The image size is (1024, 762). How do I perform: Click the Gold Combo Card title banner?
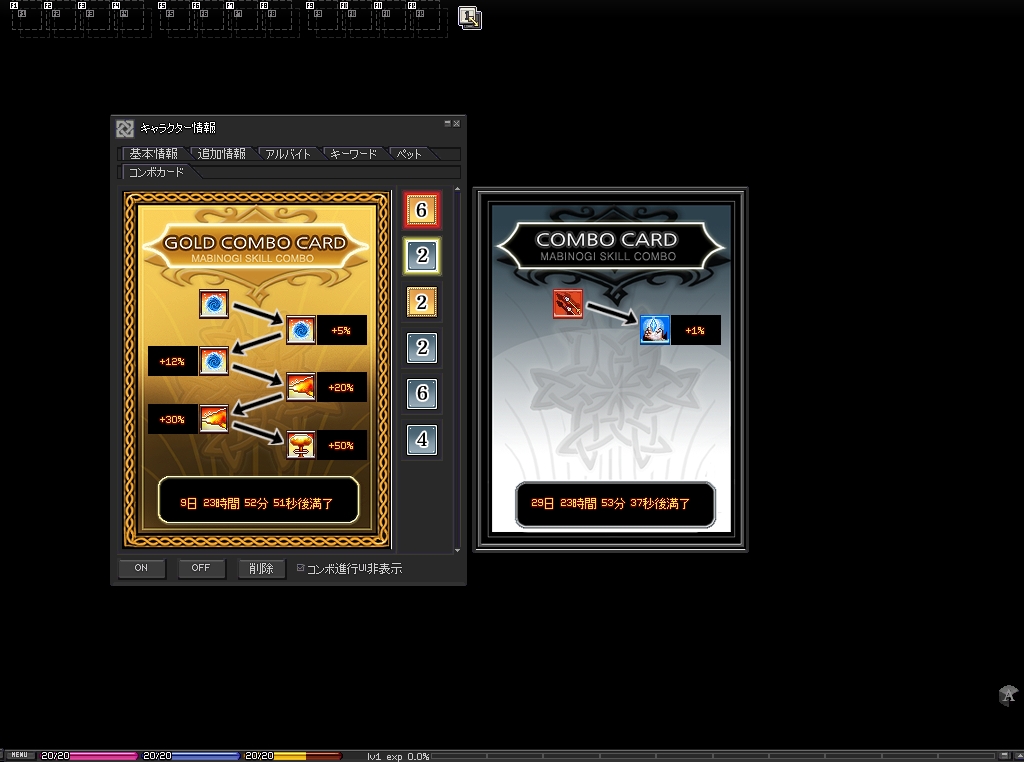pyautogui.click(x=255, y=247)
